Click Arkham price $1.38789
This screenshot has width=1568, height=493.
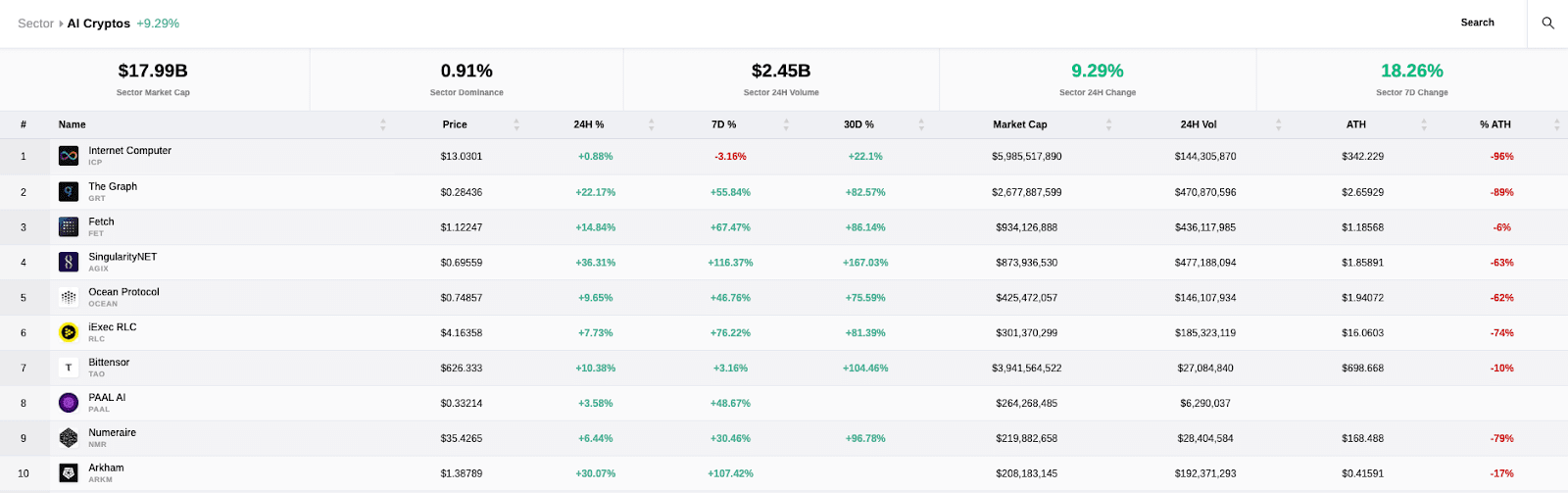[462, 474]
